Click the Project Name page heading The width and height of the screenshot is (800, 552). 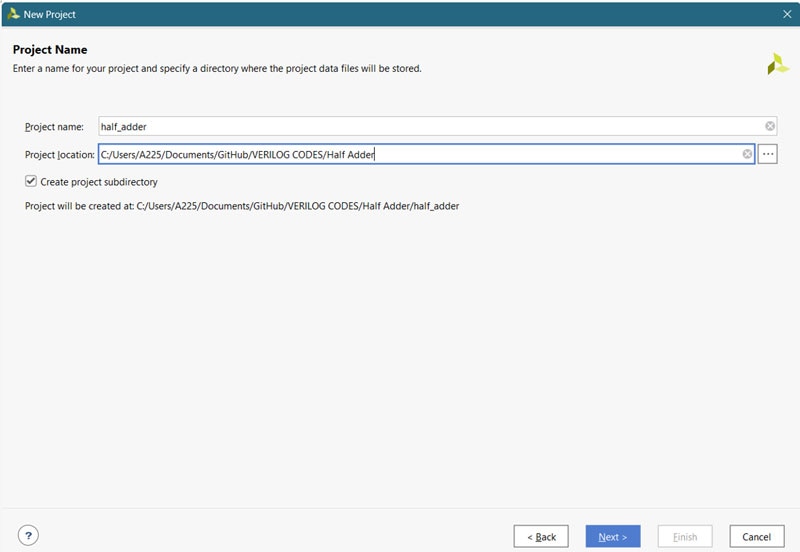point(50,50)
